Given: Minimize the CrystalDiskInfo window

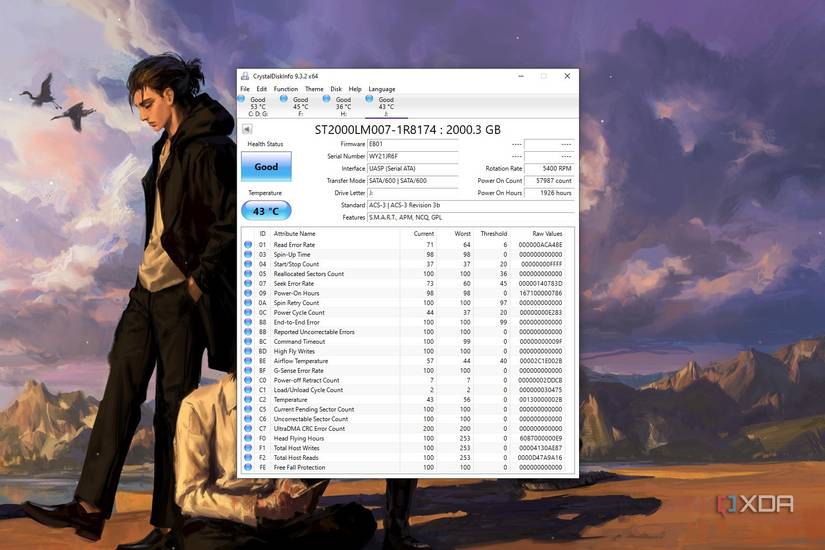Looking at the screenshot, I should coord(521,76).
